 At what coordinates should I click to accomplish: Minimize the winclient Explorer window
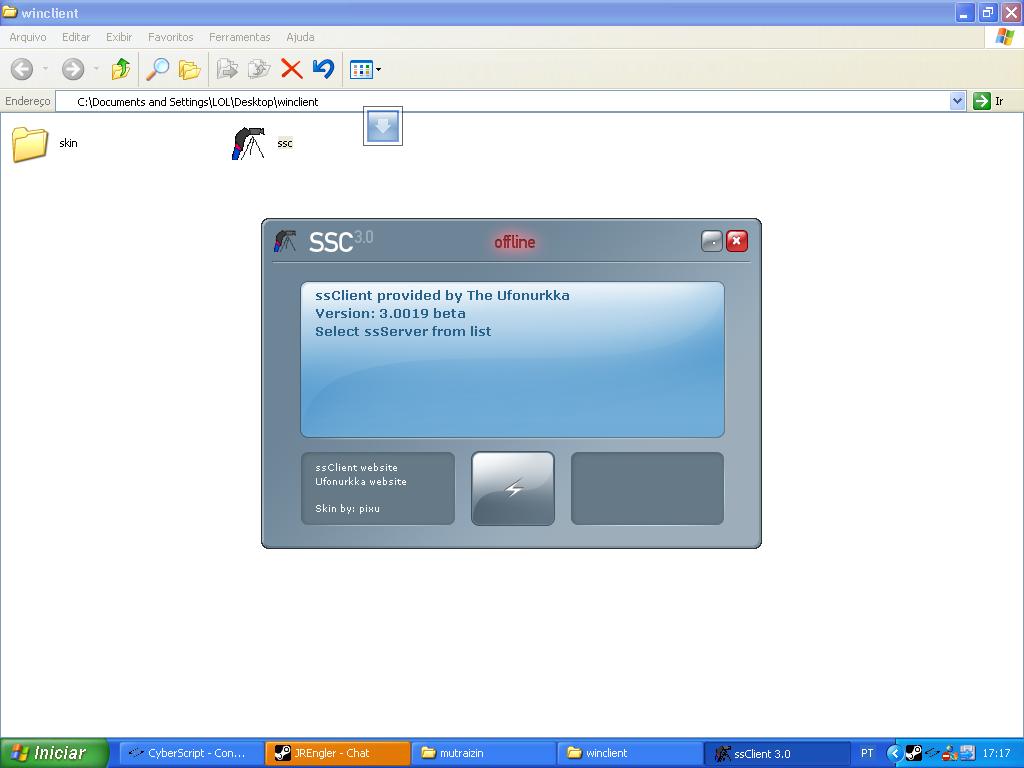[x=965, y=12]
